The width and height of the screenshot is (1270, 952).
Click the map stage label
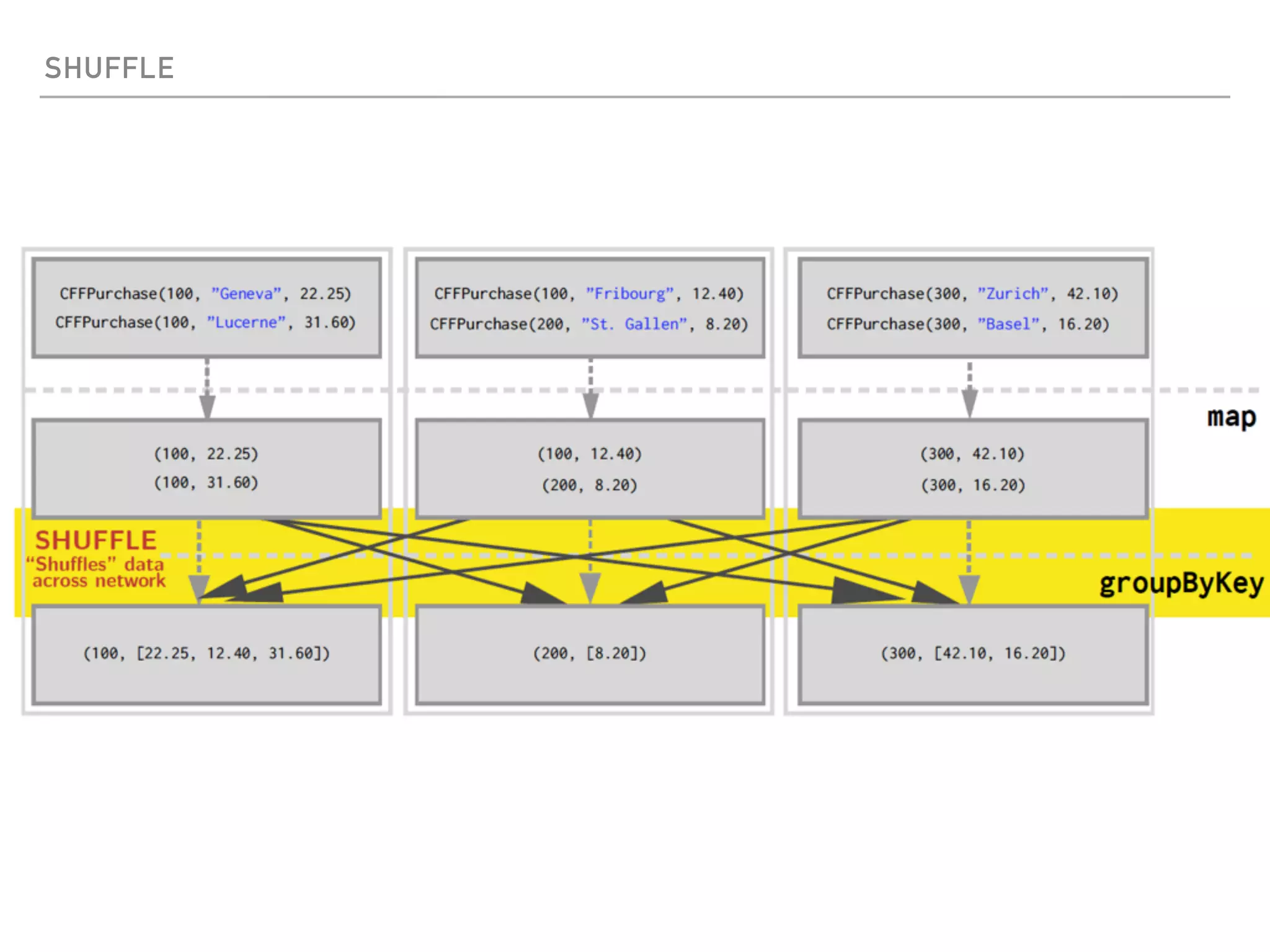point(1231,417)
